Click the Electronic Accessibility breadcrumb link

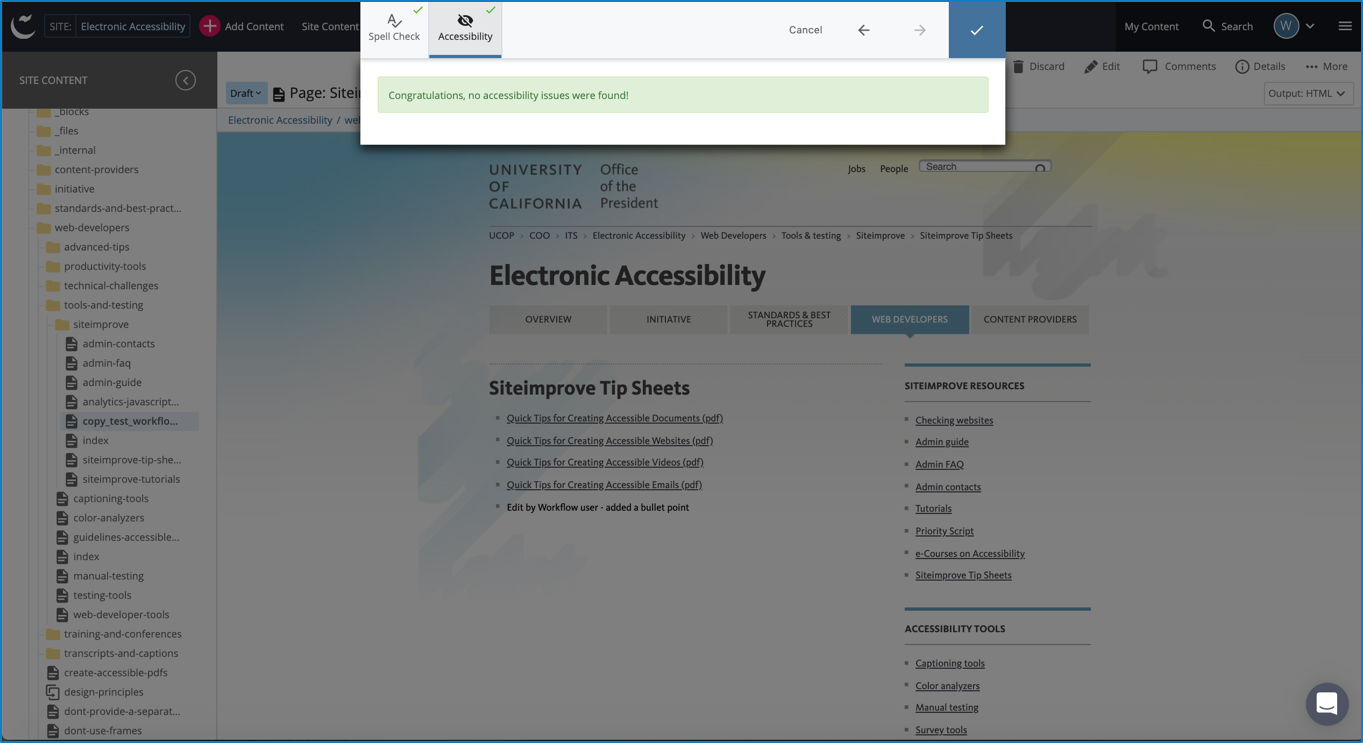pos(280,120)
